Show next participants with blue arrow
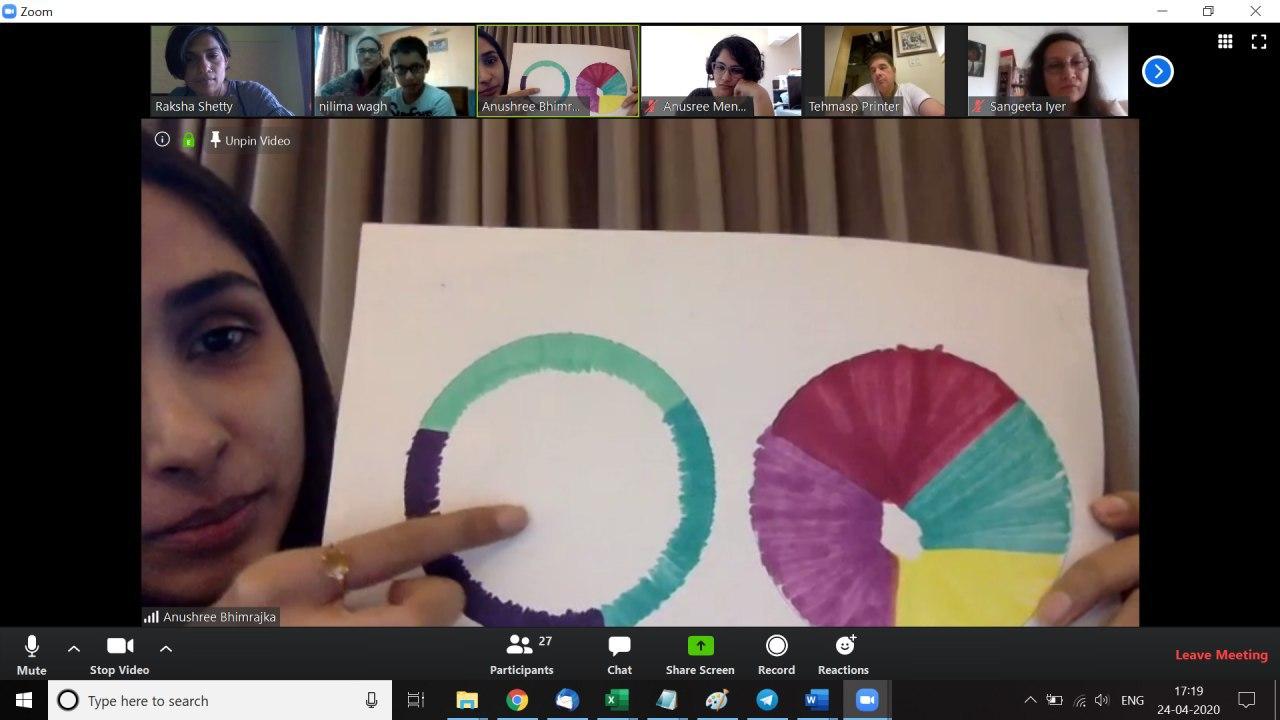 coord(1157,71)
